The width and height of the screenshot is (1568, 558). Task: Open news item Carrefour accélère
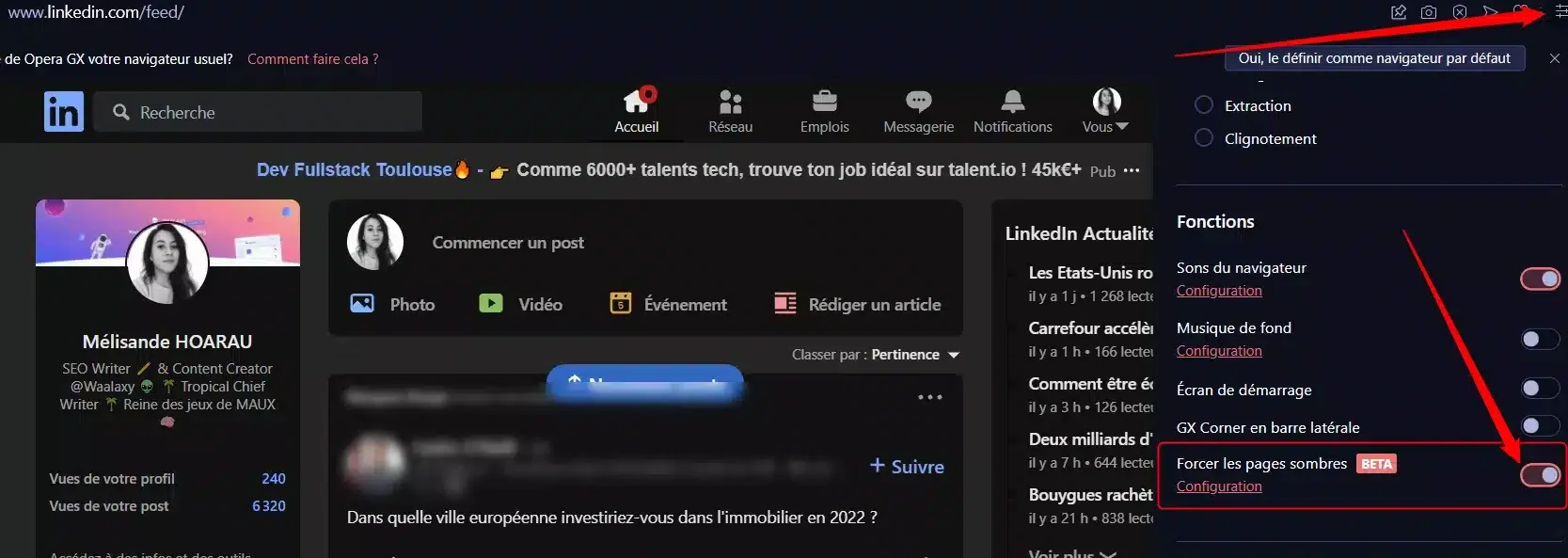tap(1090, 328)
